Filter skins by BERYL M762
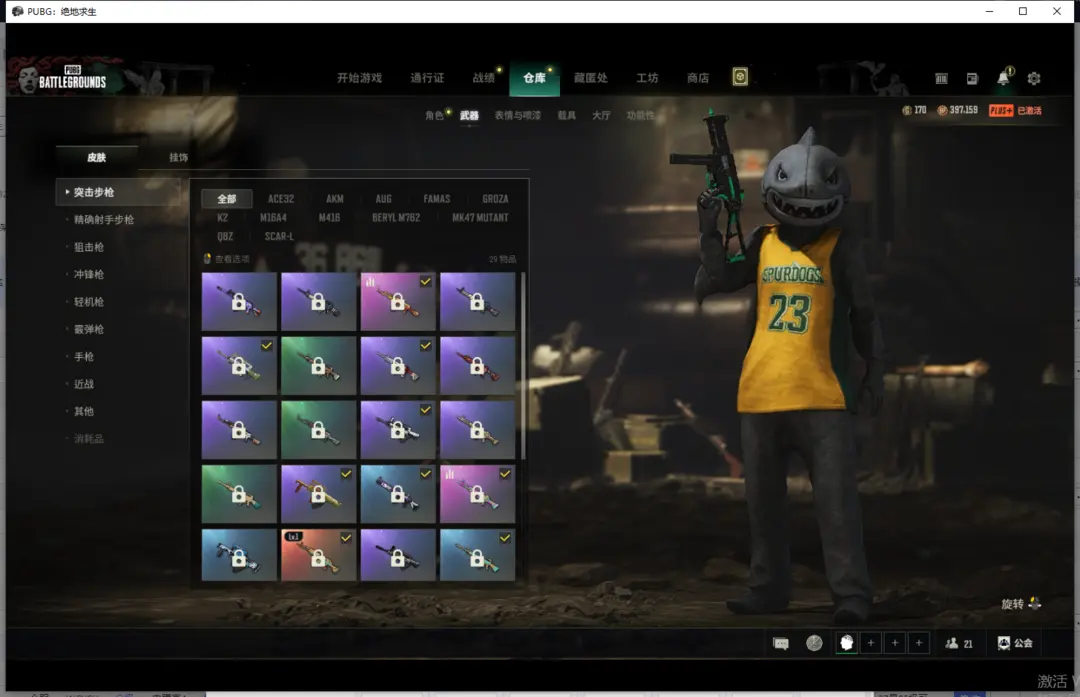1080x697 pixels. [x=396, y=218]
